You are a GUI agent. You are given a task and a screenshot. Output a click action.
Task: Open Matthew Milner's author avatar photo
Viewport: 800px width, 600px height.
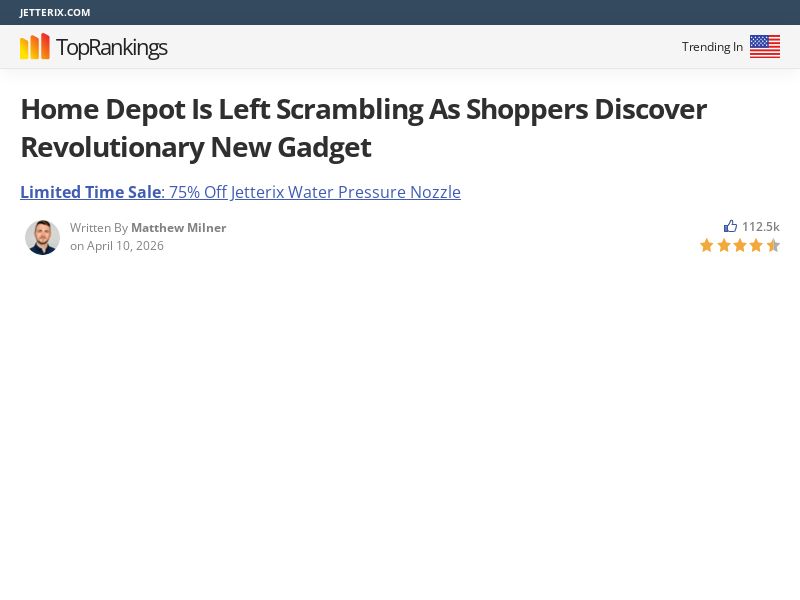pyautogui.click(x=42, y=237)
